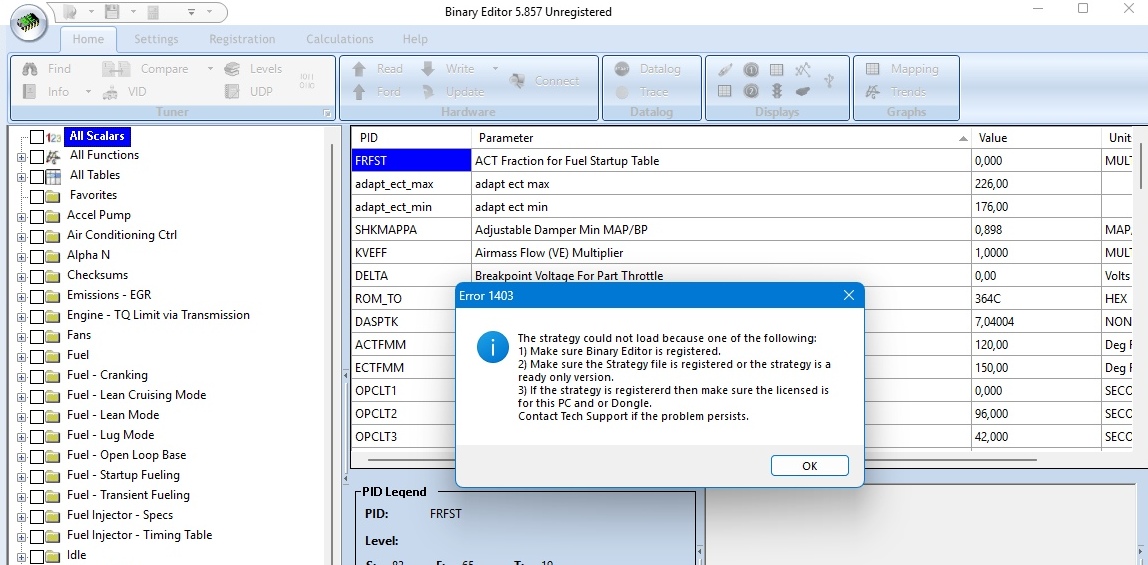The width and height of the screenshot is (1148, 565).
Task: Click the Find binoculars icon
Action: pos(30,69)
